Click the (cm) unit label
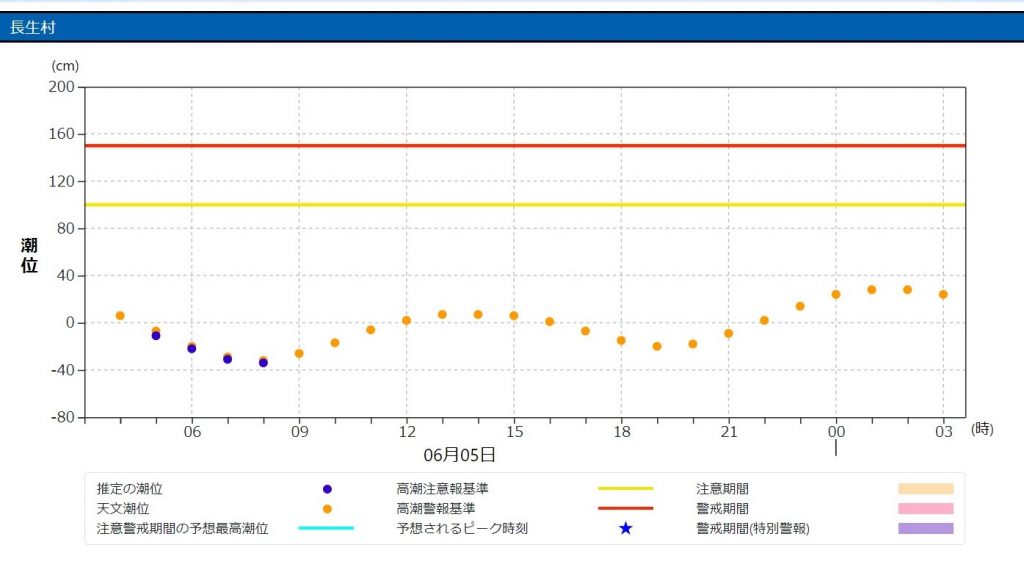This screenshot has height=567, width=1024. (65, 66)
